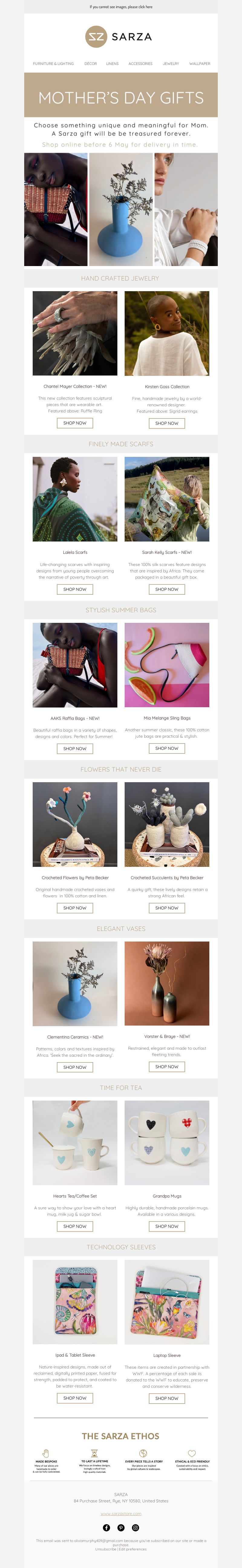Open the Furniture & Lighting menu item
This screenshot has height=1568, width=242.
pyautogui.click(x=53, y=63)
